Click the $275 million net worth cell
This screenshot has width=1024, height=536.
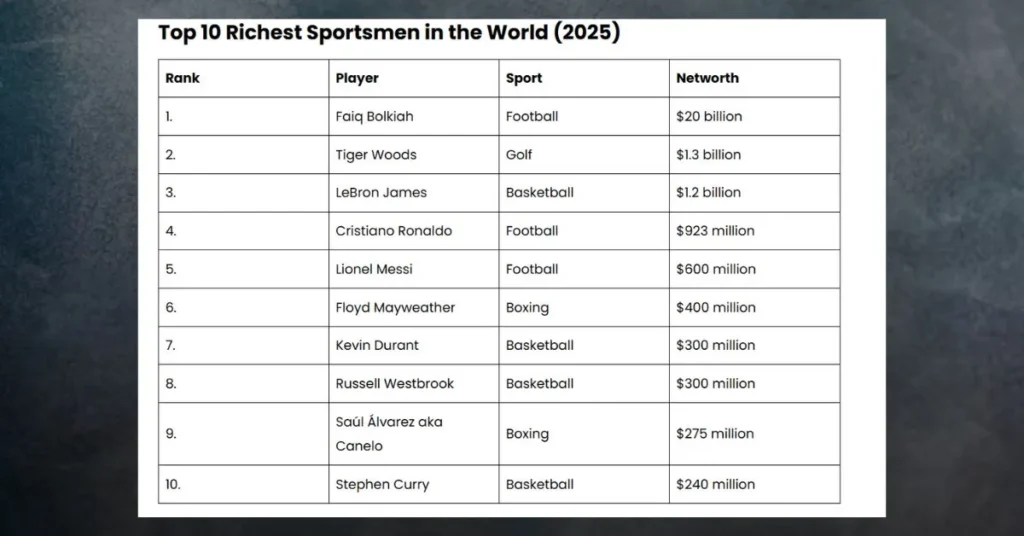pyautogui.click(x=715, y=434)
